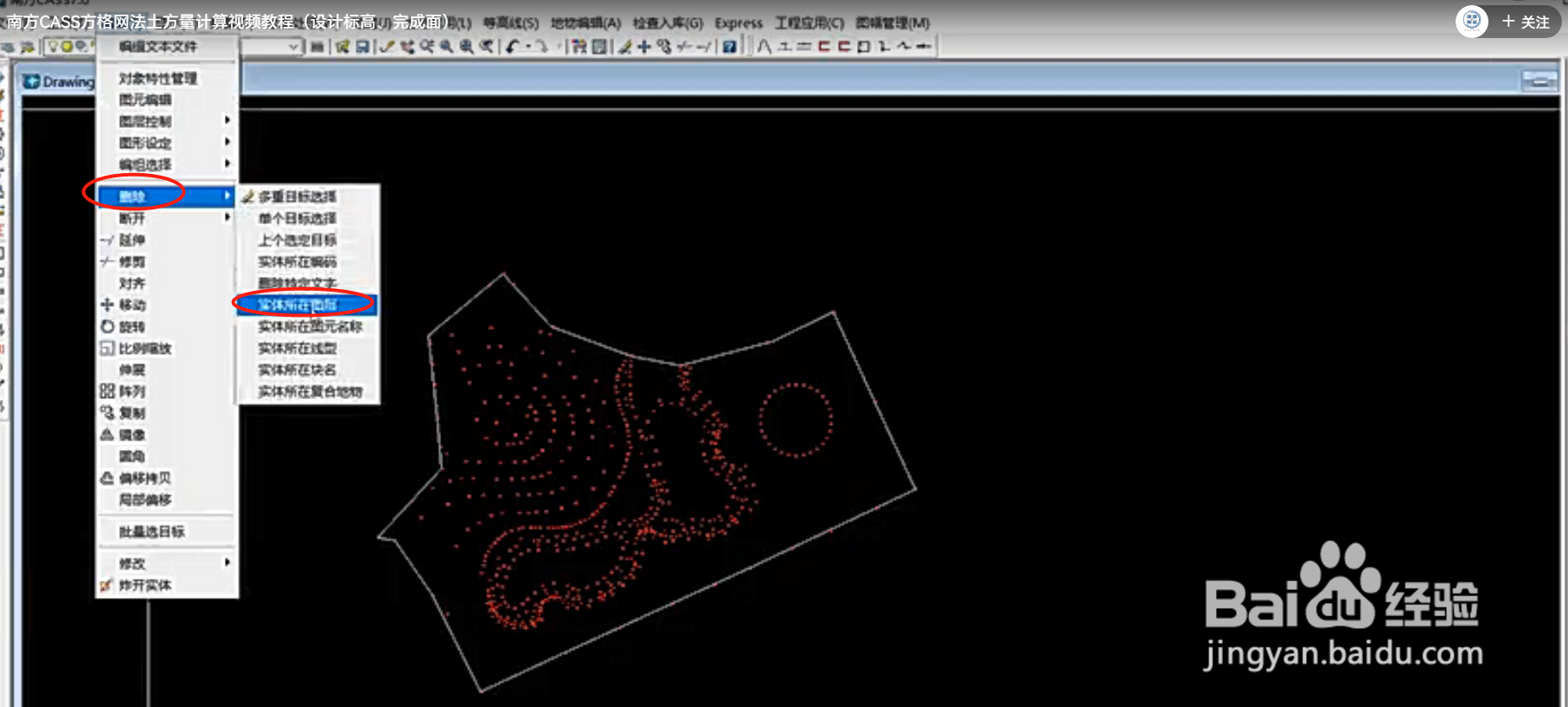Open the 检查入库(G) menu

coord(668,23)
